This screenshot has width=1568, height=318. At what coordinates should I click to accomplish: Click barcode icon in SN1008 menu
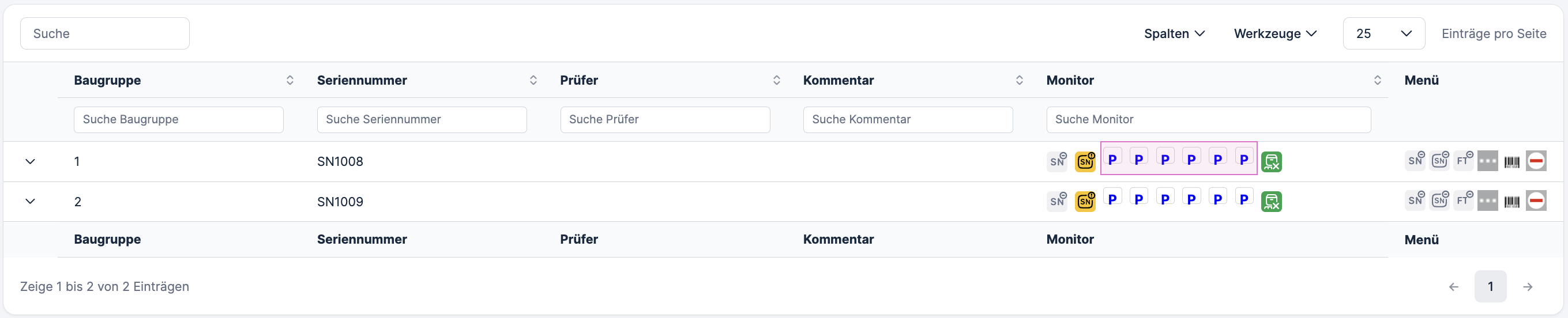coord(1511,162)
